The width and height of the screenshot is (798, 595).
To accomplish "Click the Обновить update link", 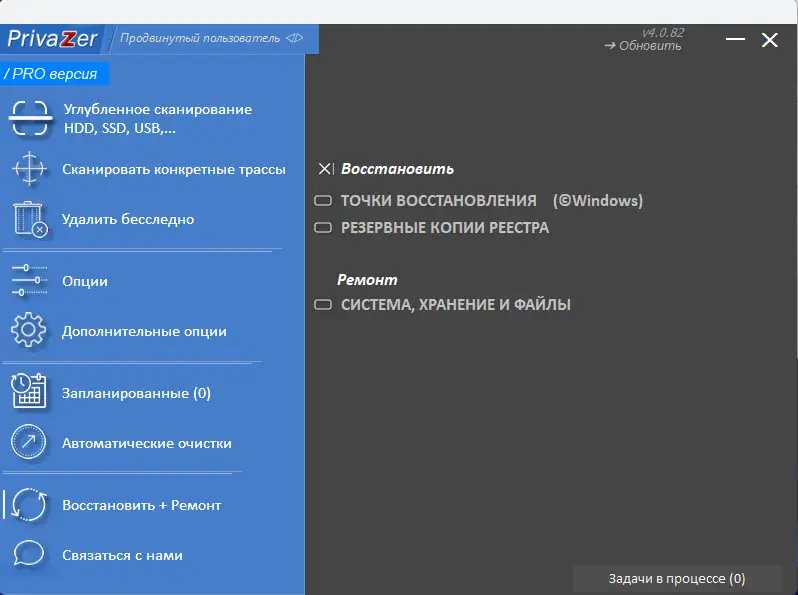I will 643,46.
